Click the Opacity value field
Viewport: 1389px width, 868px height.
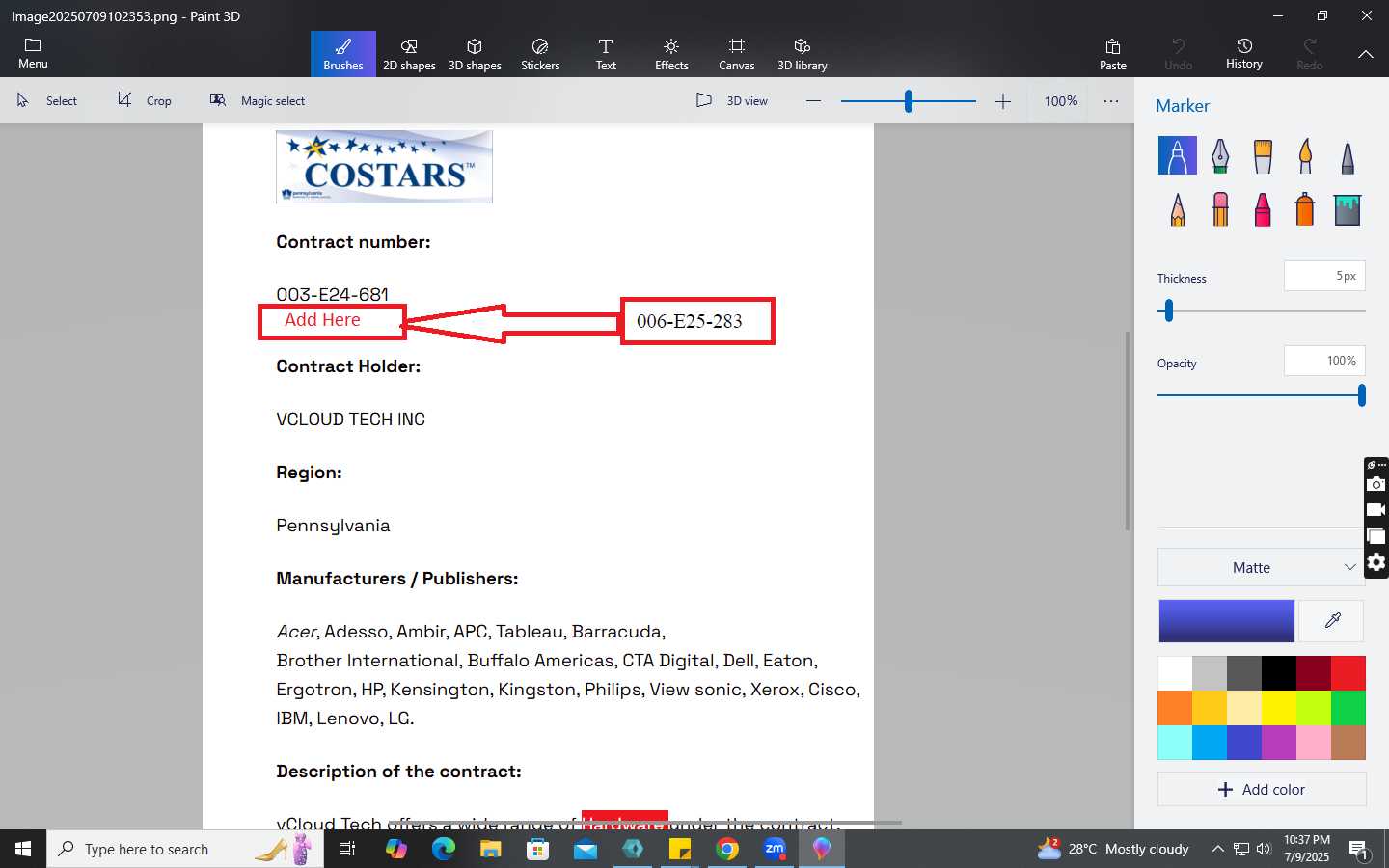click(1324, 361)
